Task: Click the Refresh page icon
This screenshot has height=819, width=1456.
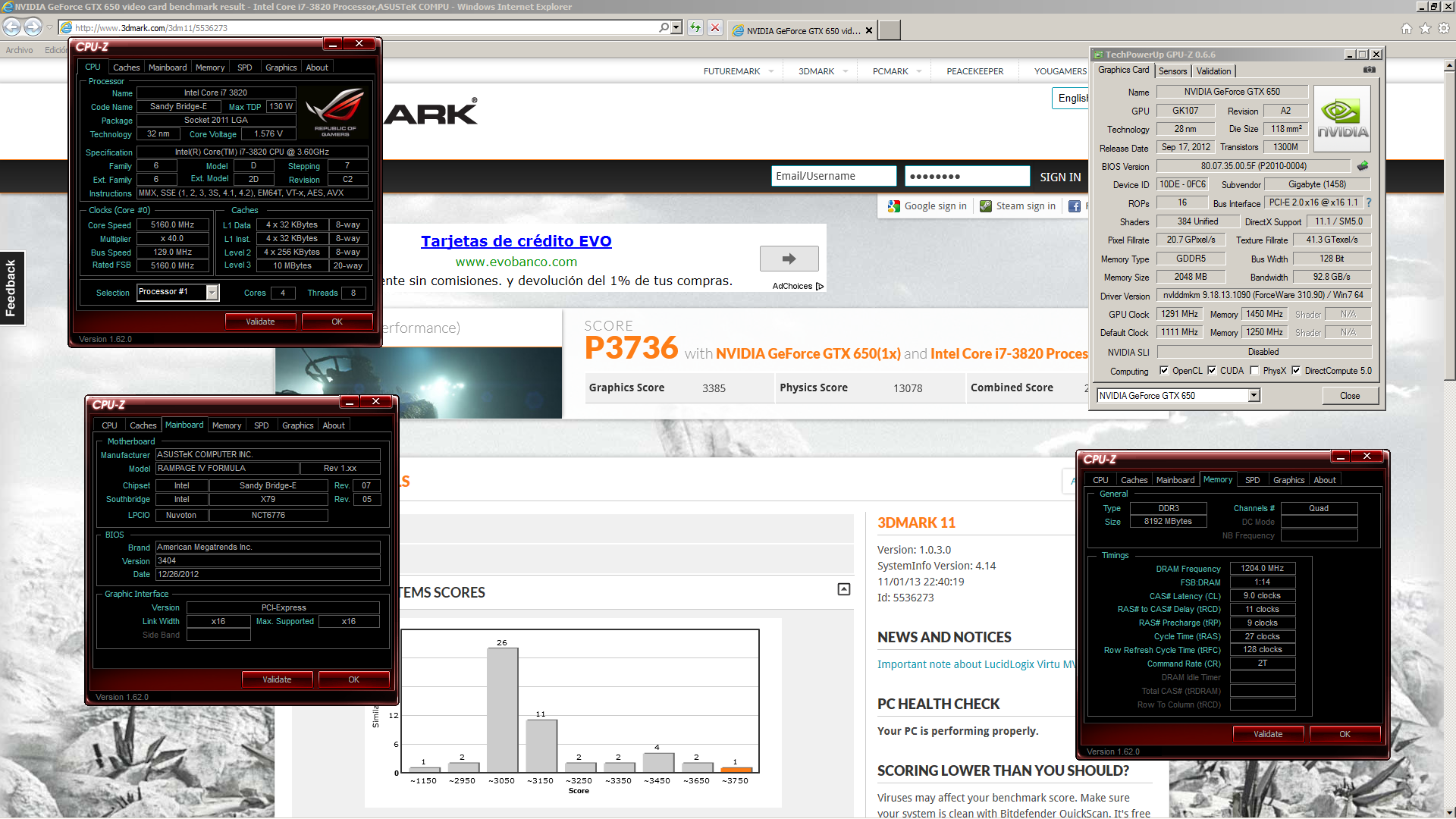Action: pyautogui.click(x=695, y=28)
